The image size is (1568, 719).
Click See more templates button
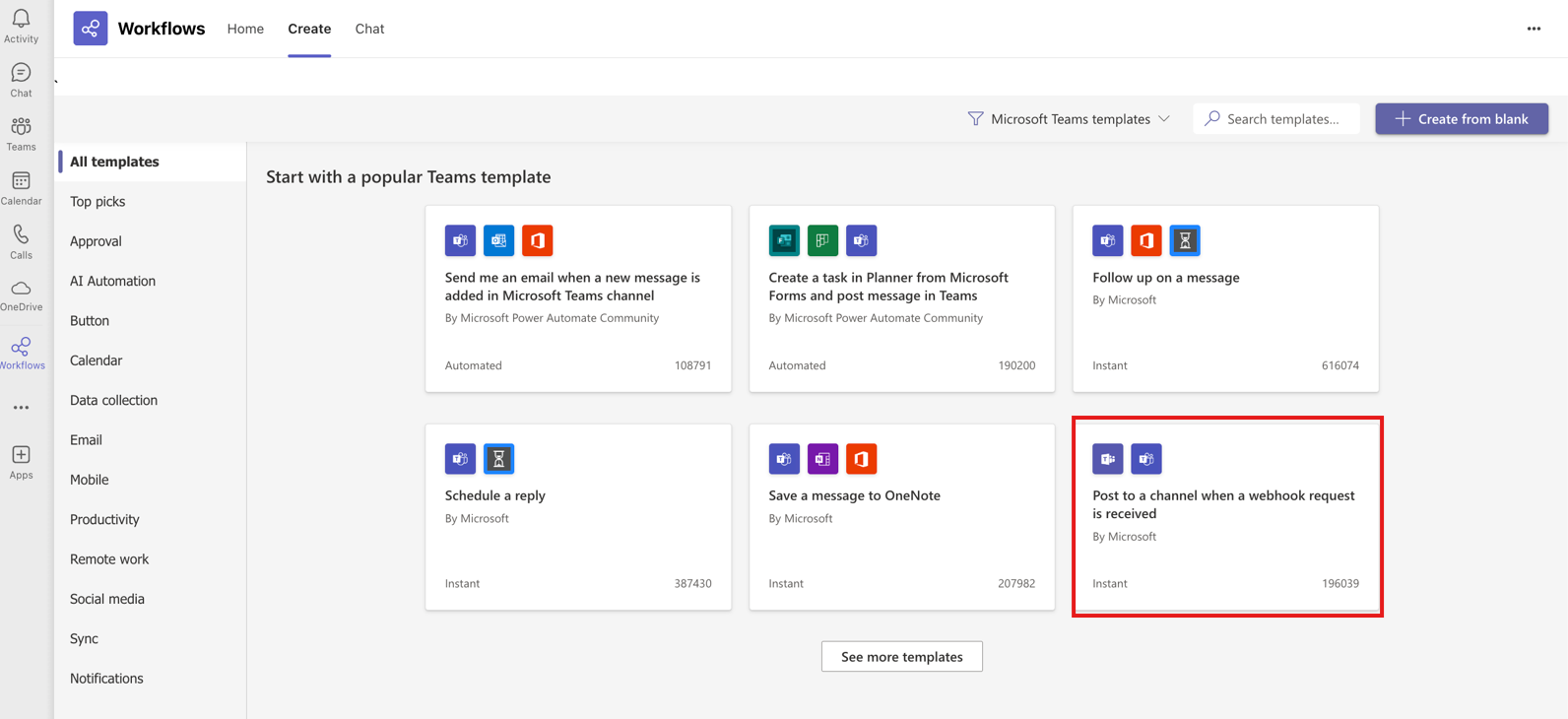click(x=901, y=657)
